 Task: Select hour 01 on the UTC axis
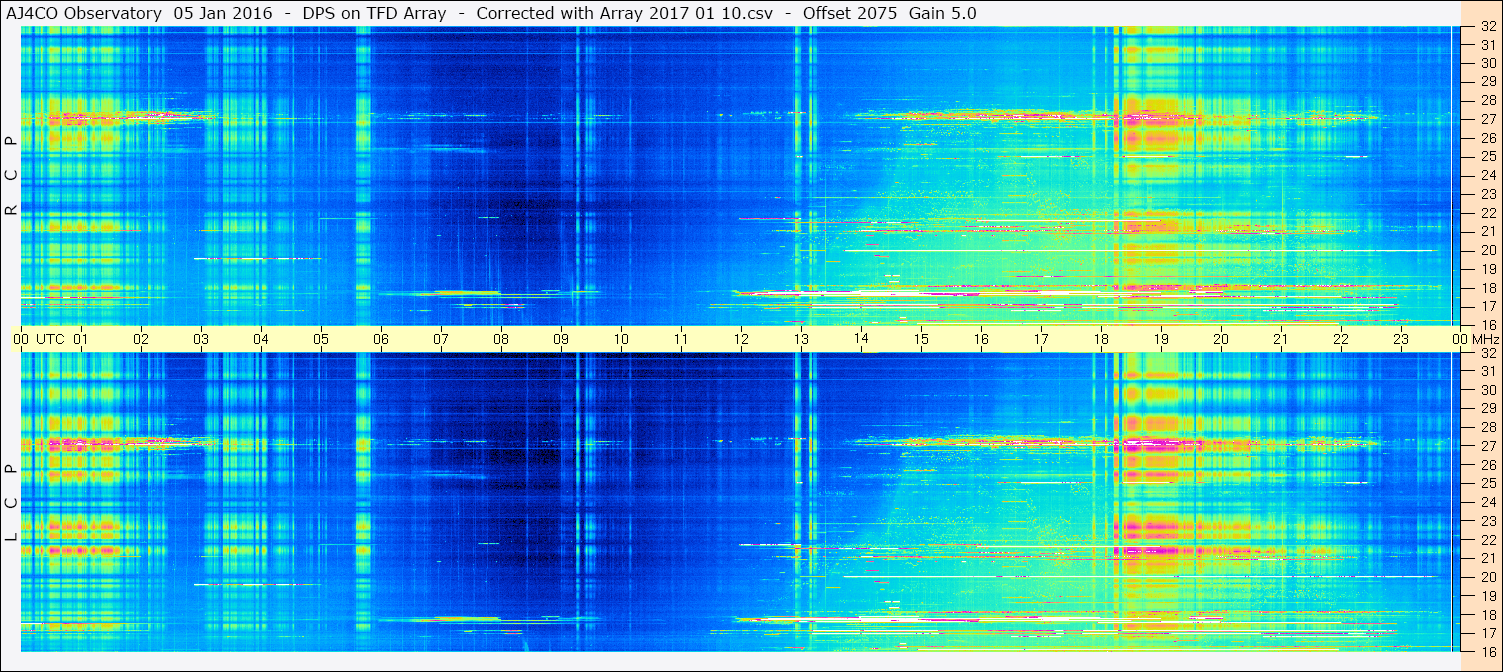coord(81,339)
